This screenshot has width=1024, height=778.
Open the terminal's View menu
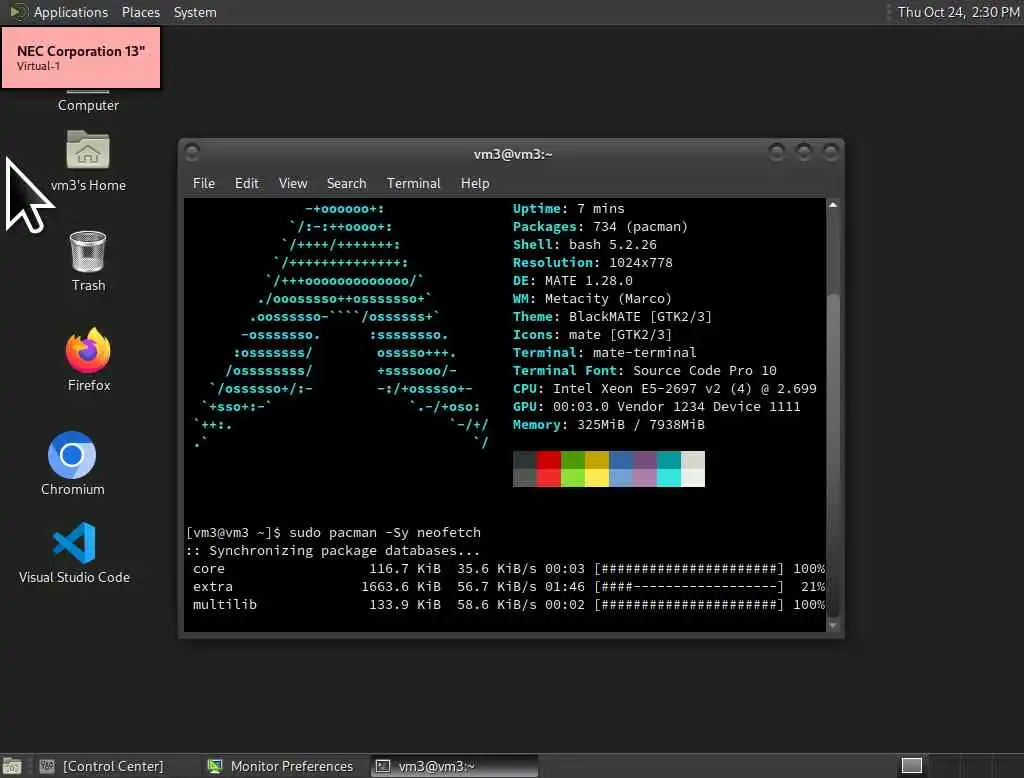click(x=293, y=183)
